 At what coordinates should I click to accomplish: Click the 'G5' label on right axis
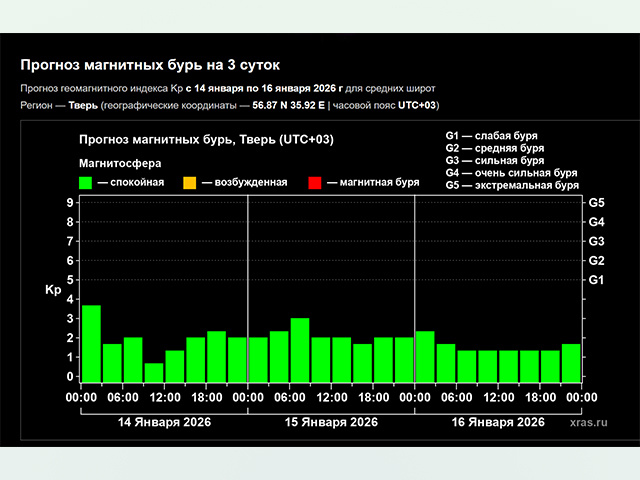596,203
